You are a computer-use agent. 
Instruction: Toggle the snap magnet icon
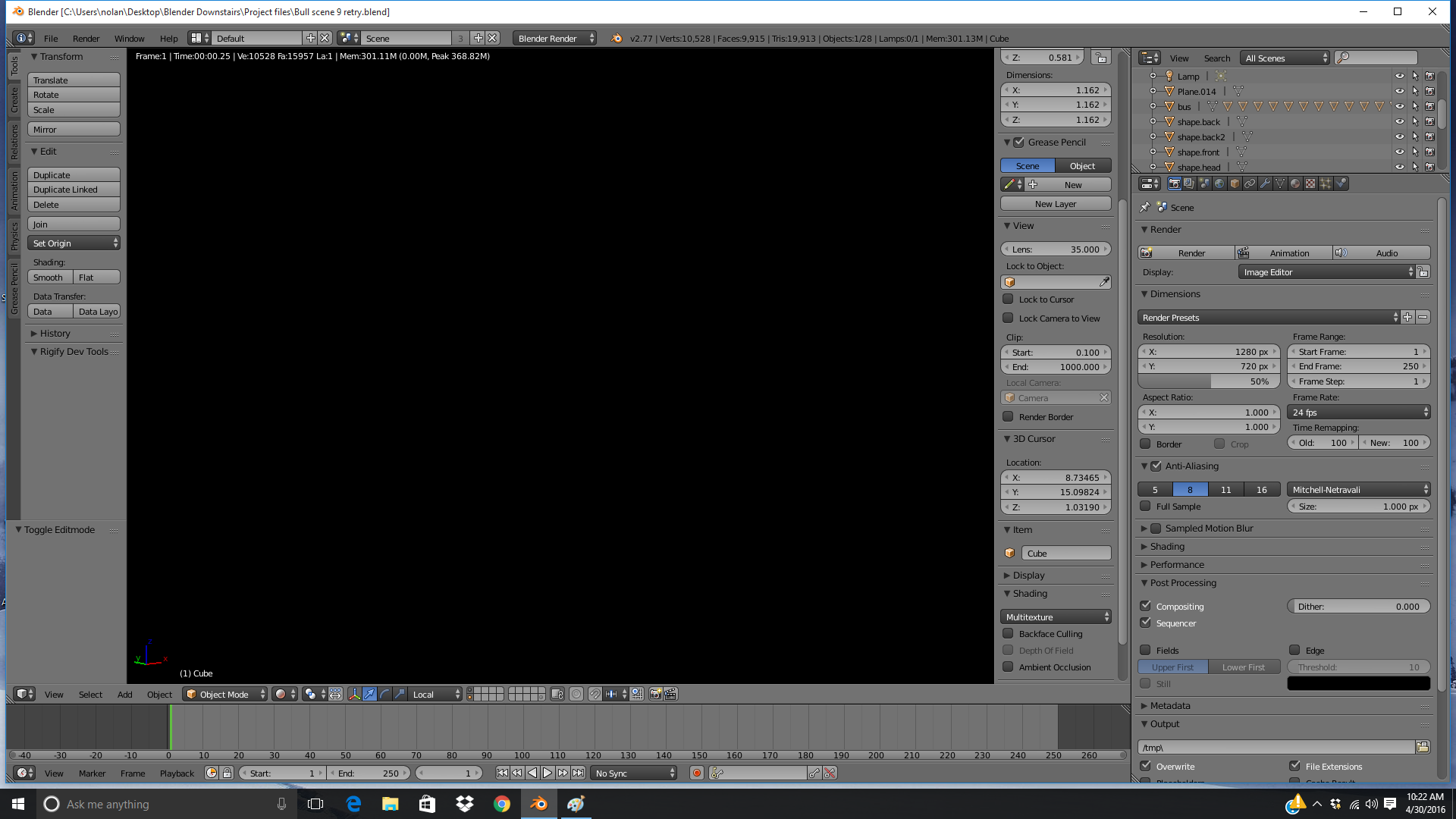point(595,694)
